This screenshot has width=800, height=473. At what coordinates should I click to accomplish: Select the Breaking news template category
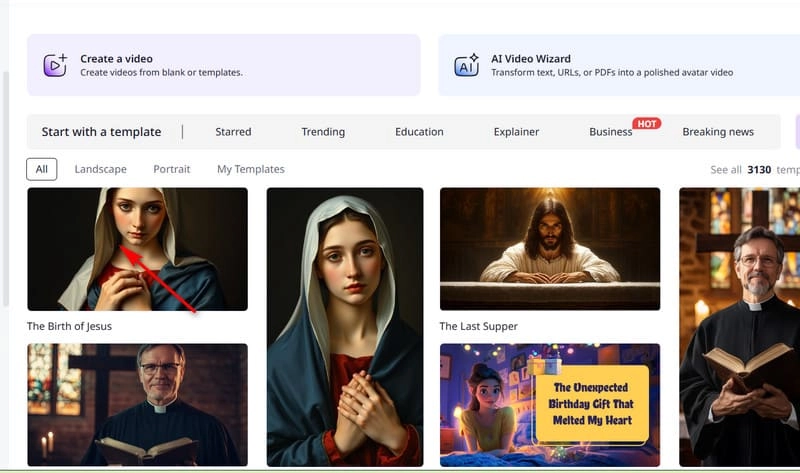click(718, 132)
